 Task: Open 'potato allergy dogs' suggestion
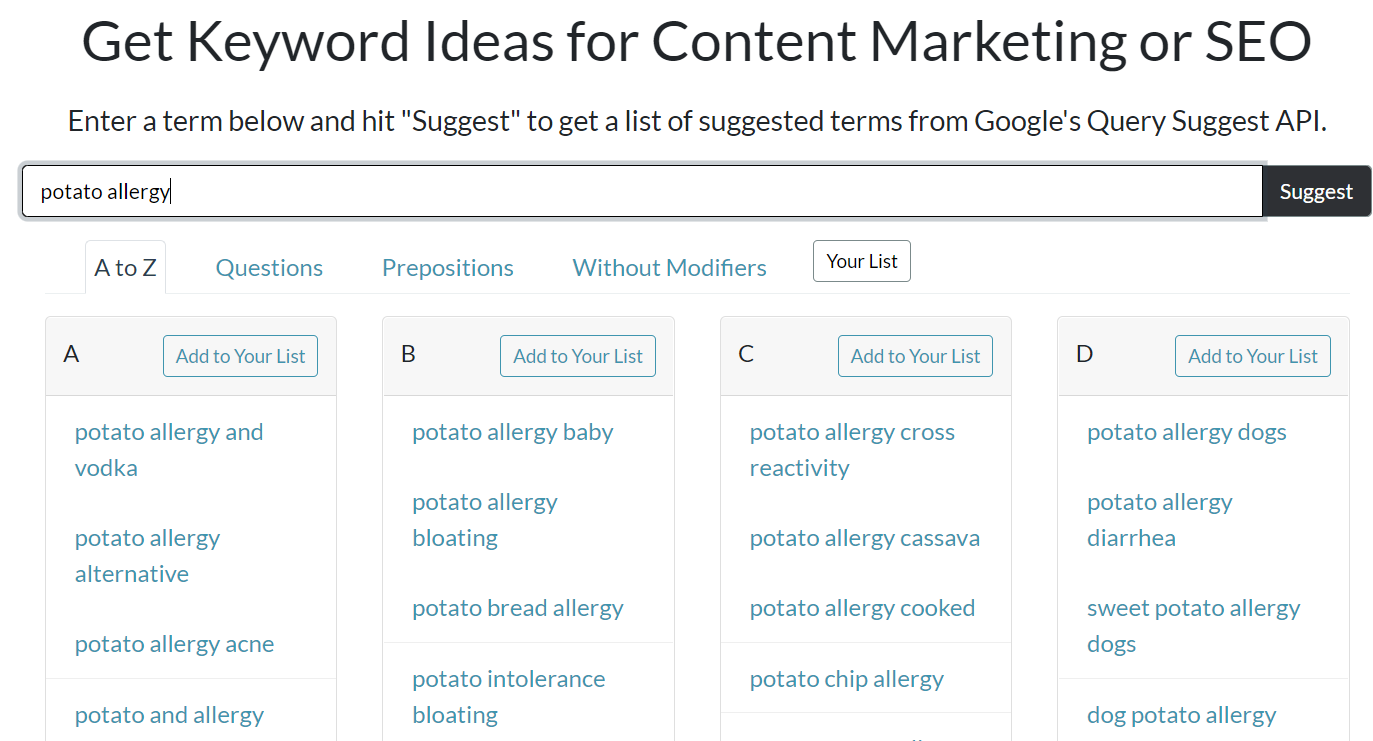pos(1186,432)
